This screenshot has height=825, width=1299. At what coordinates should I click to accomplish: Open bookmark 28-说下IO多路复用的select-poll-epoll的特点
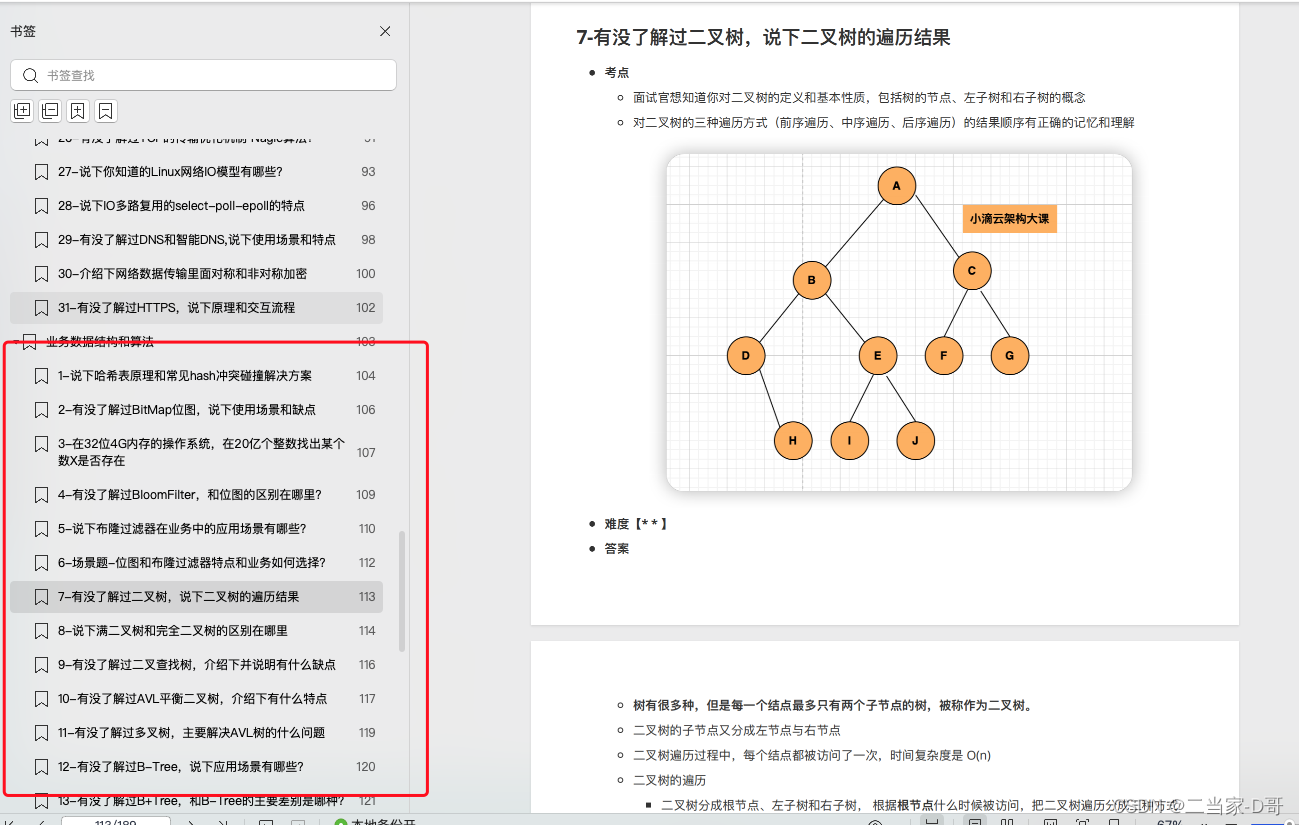point(196,206)
